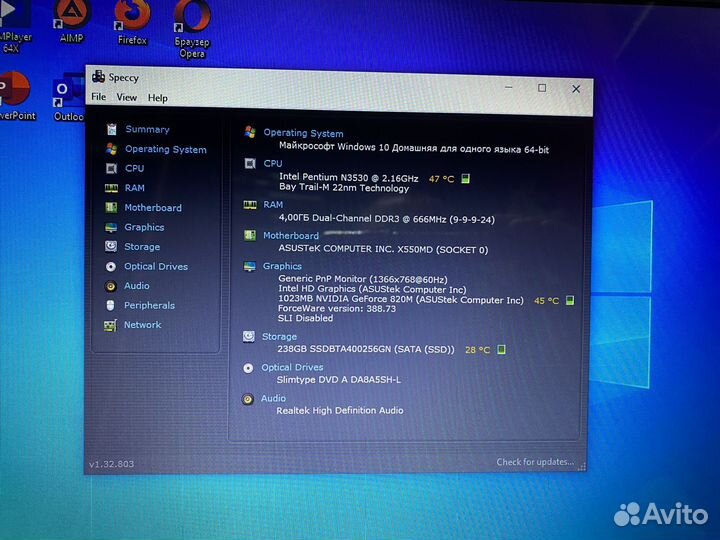Open the View menu in Speccy
Screen dimensions: 720x540
coord(126,97)
